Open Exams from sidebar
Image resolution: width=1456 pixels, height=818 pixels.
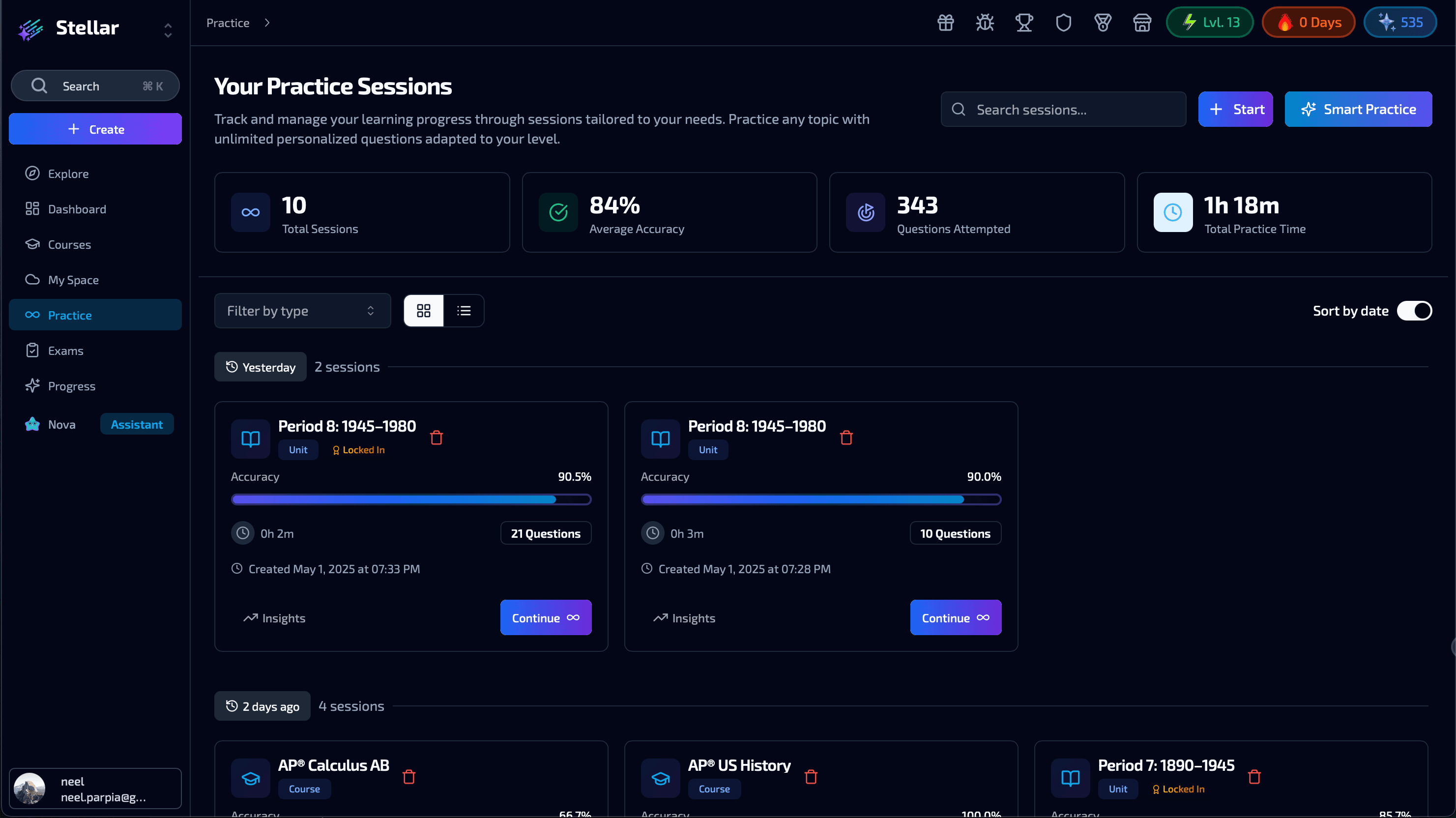tap(95, 351)
